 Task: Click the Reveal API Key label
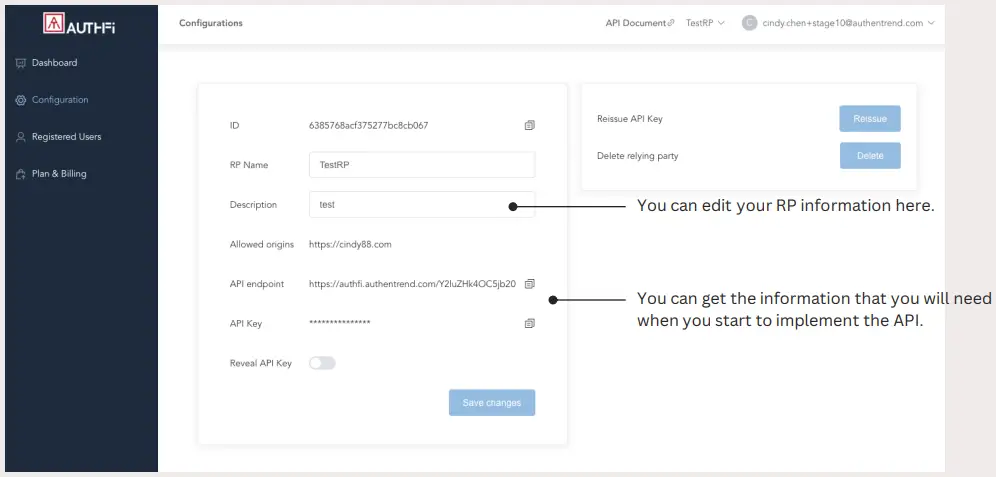[x=260, y=363]
